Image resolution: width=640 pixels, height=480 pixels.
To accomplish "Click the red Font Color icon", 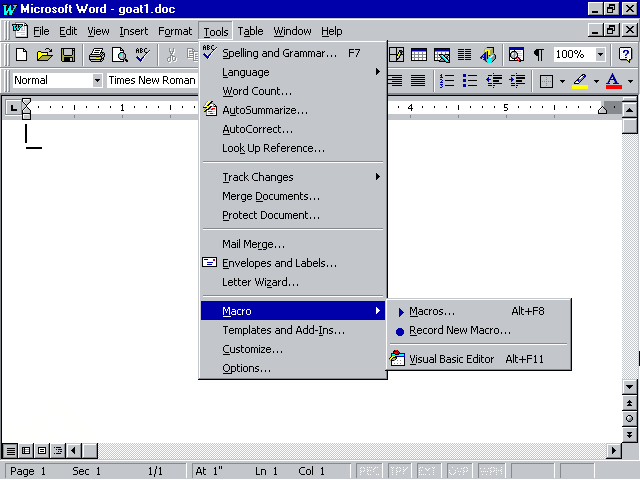I will point(613,81).
